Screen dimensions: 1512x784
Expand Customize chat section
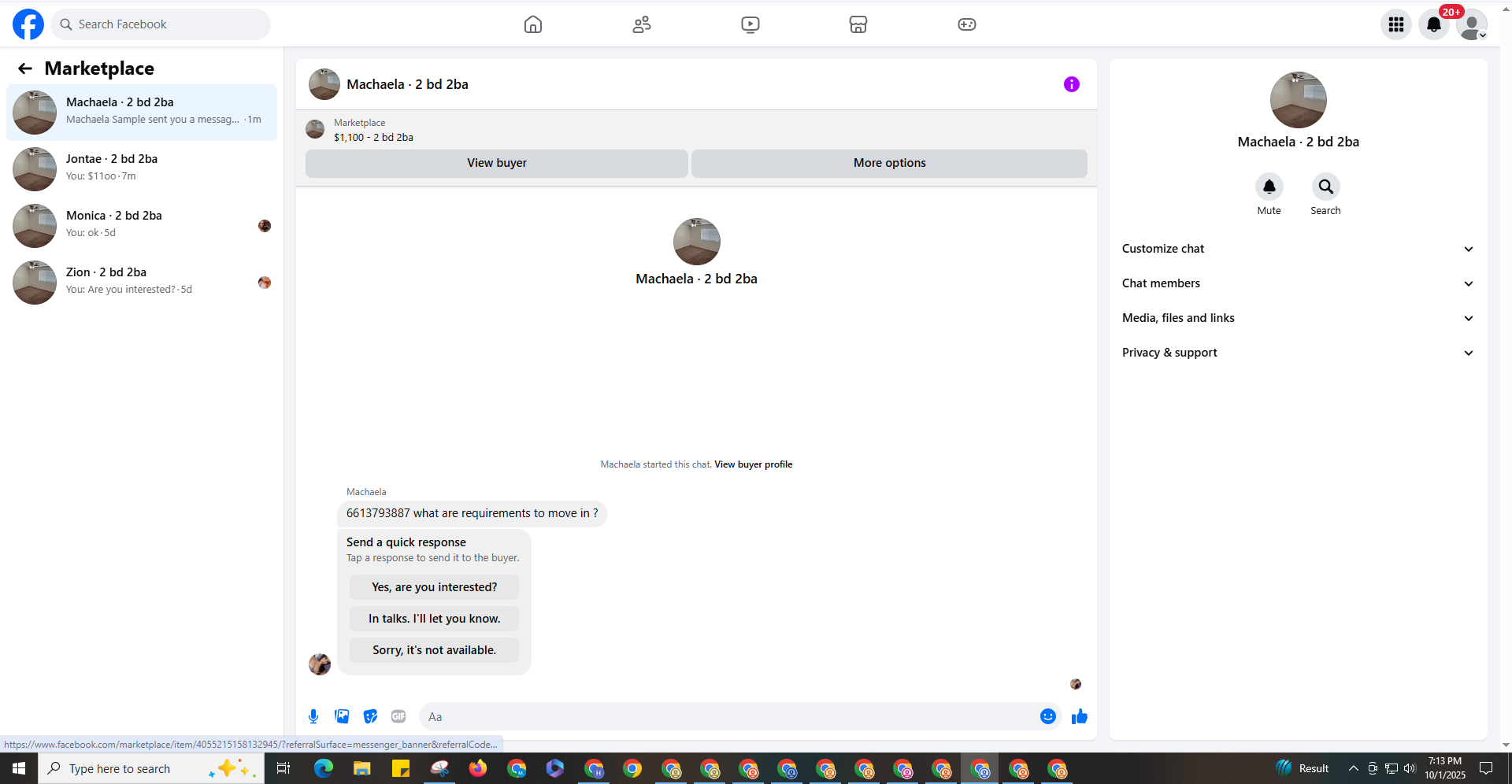coord(1298,249)
